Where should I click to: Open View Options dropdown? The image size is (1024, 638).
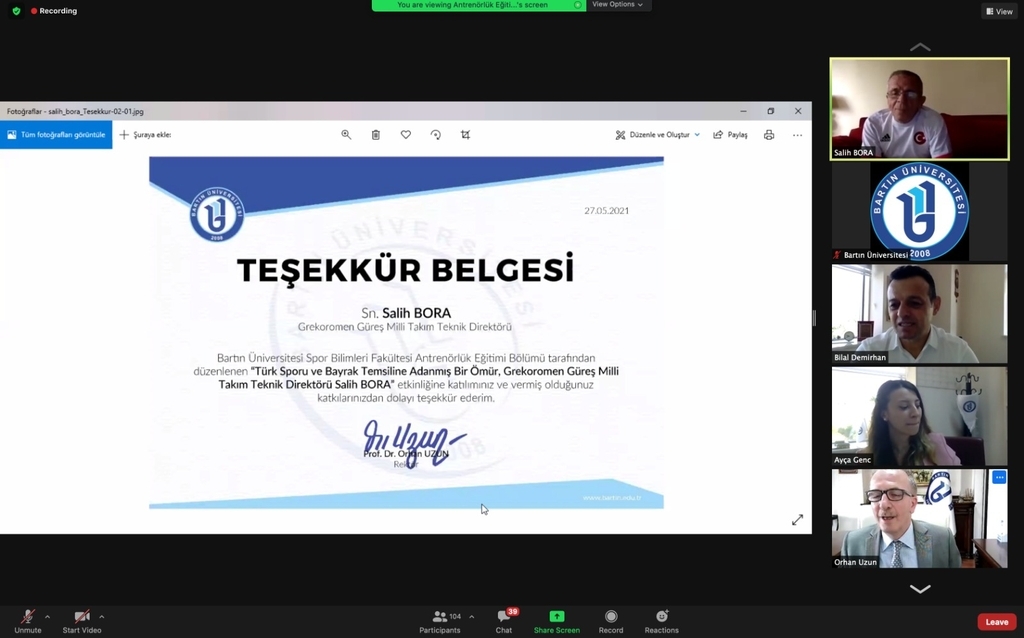tap(617, 5)
